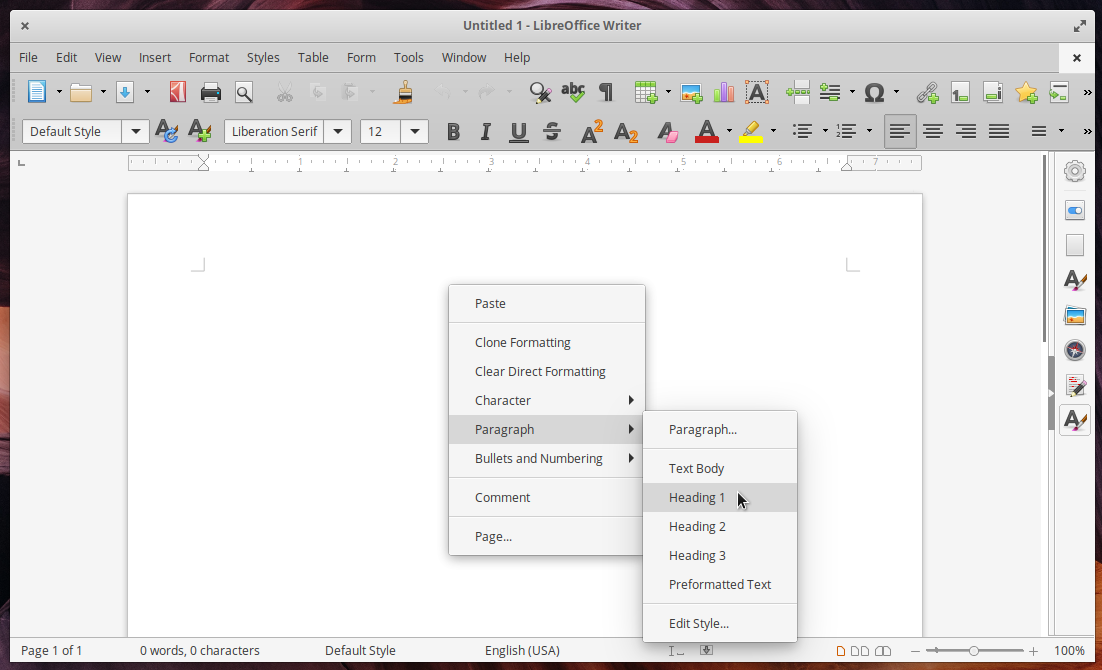Enable italic text formatting
Image resolution: width=1102 pixels, height=670 pixels.
(485, 131)
